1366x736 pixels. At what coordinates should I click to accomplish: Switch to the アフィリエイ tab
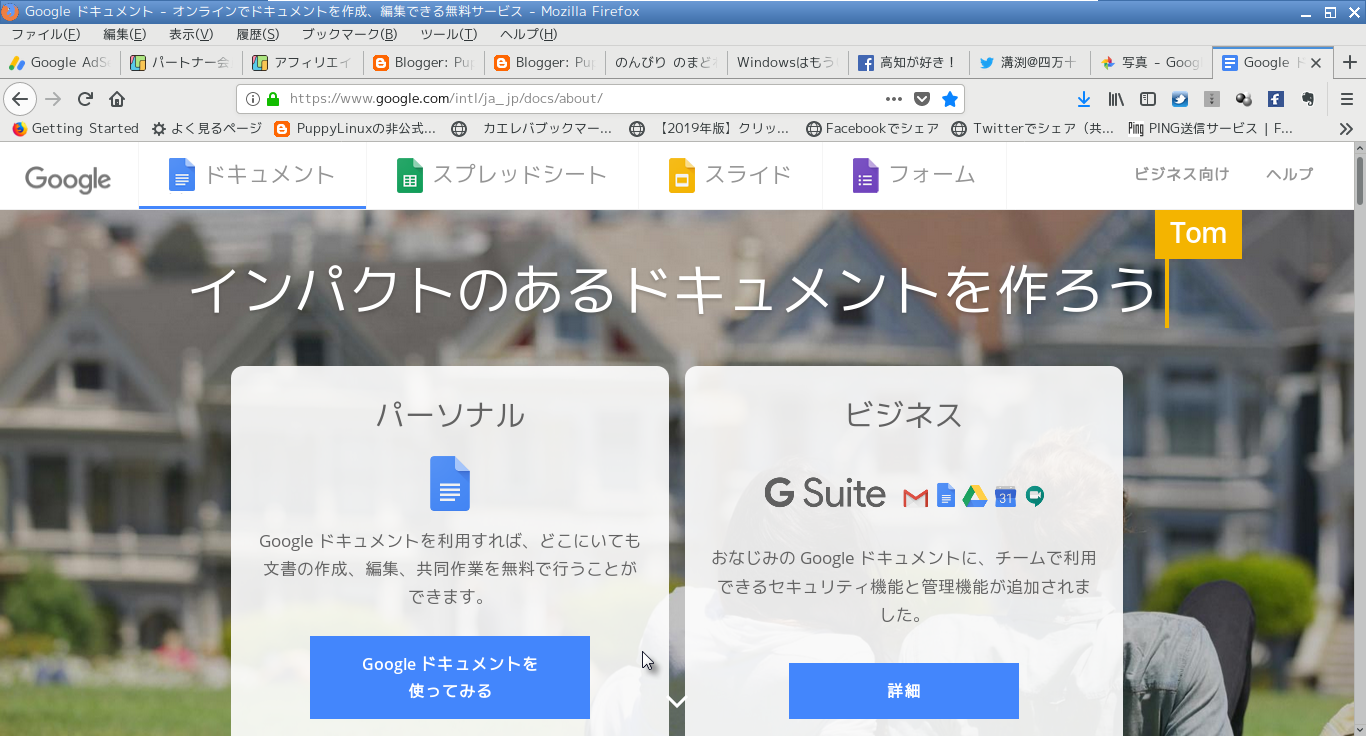tap(302, 62)
